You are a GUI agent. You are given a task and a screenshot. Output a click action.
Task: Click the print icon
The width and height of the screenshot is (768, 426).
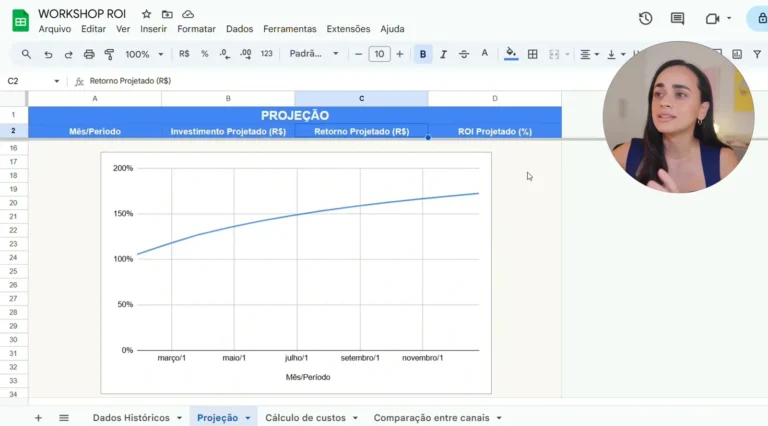[x=89, y=54]
